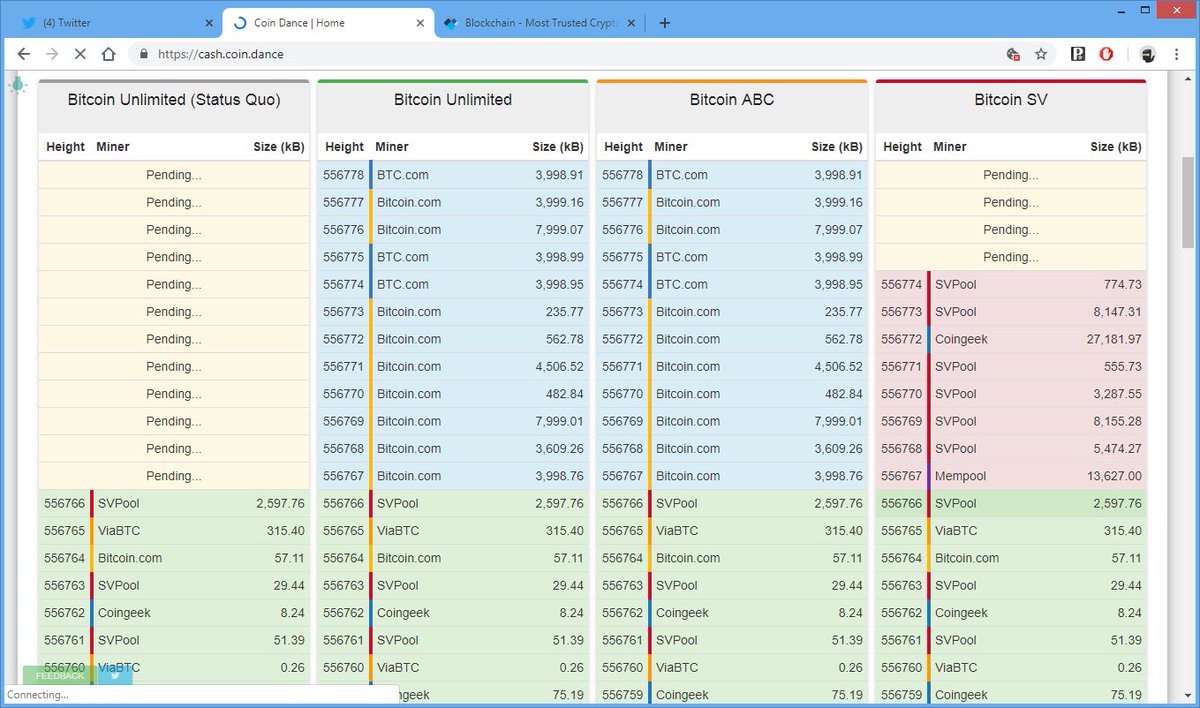
Task: Switch to the Blockchain - Most Trusted tab
Action: tap(540, 23)
